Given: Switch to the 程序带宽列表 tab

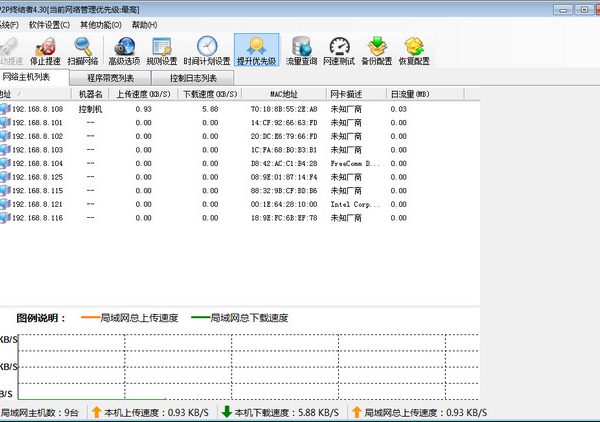Looking at the screenshot, I should point(111,77).
